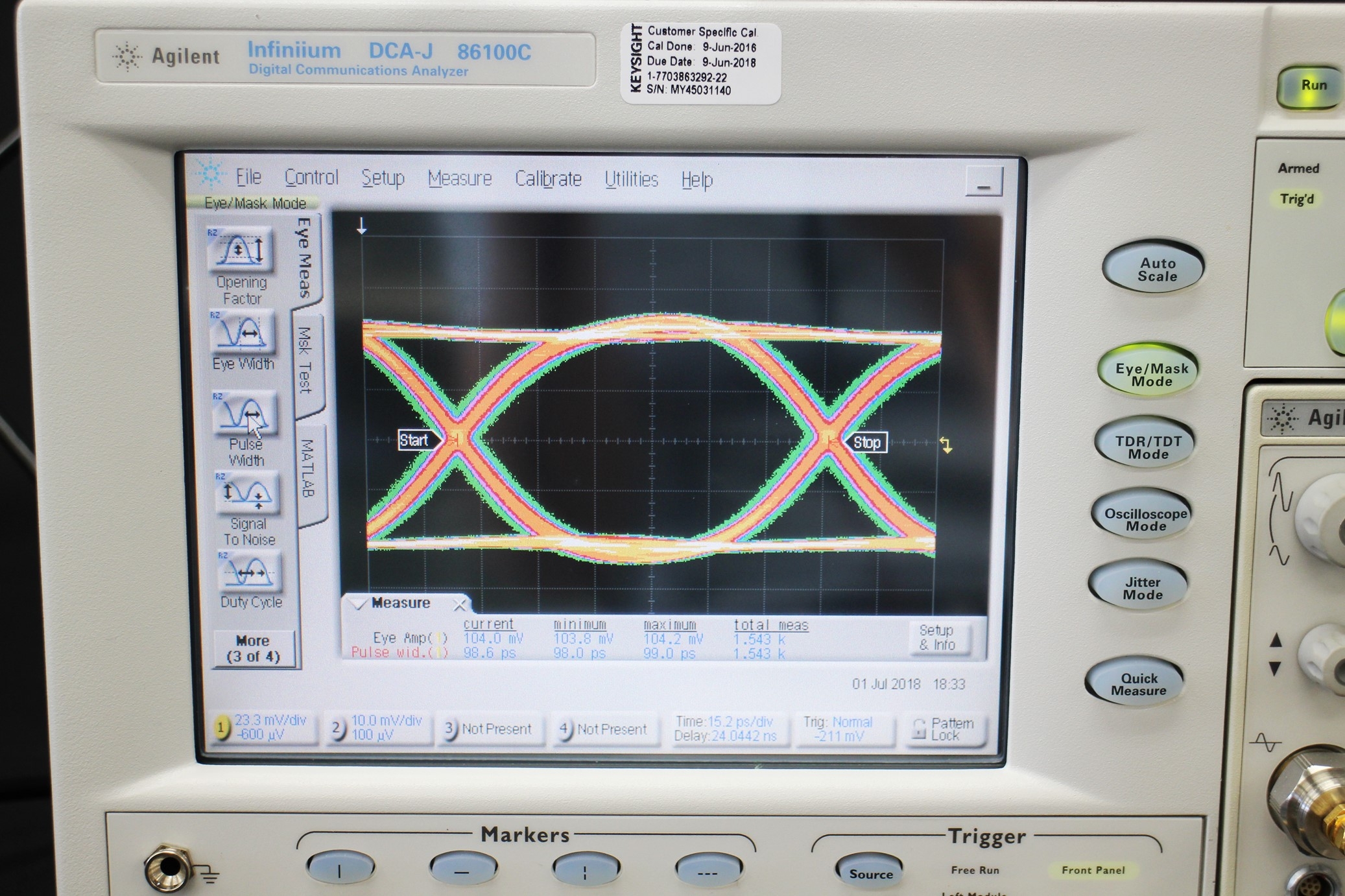Click the Pulse wid. measurement row label
Screen dimensions: 1345x896
coord(399,653)
